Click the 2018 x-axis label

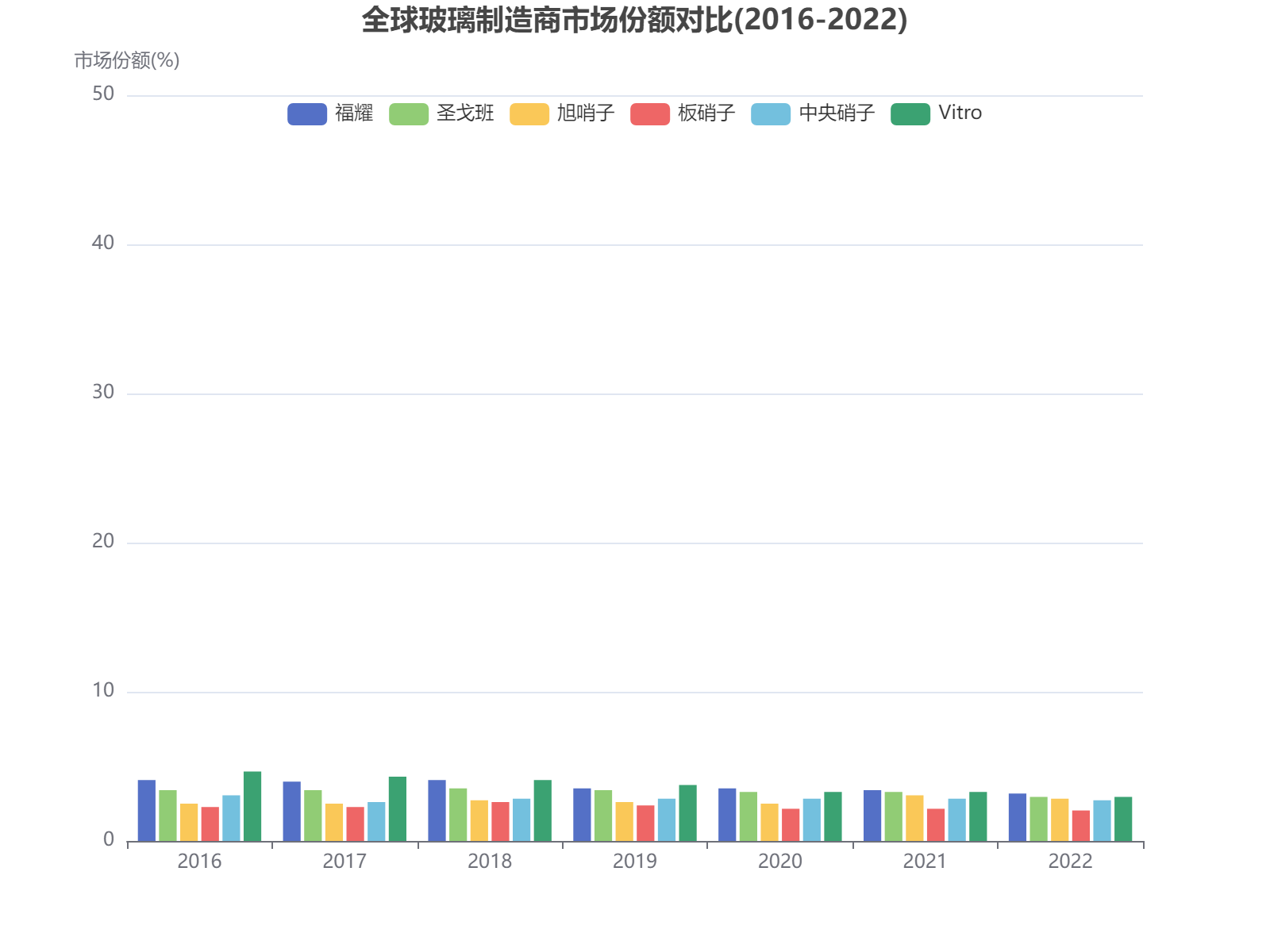point(491,861)
